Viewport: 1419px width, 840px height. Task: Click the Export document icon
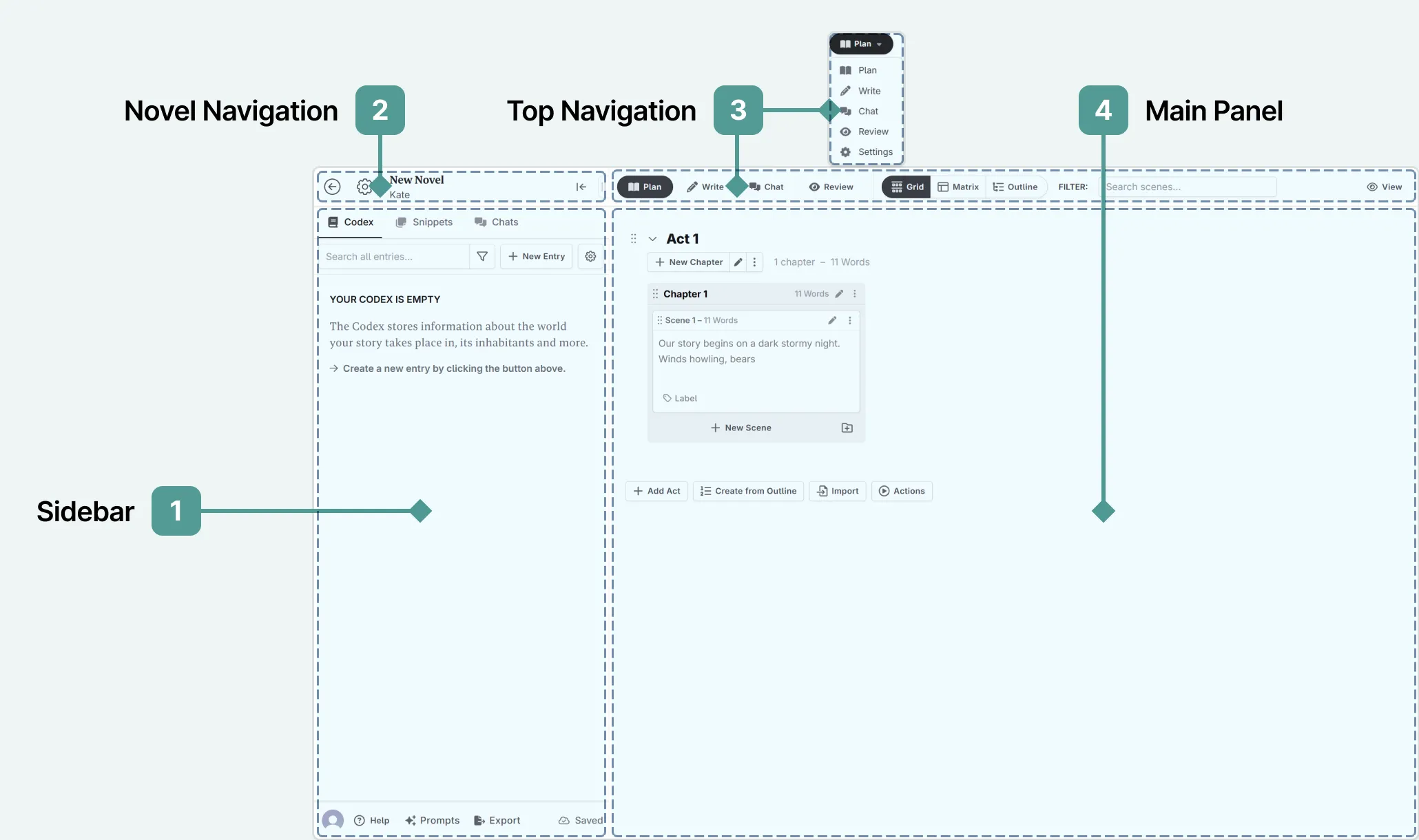pyautogui.click(x=479, y=820)
